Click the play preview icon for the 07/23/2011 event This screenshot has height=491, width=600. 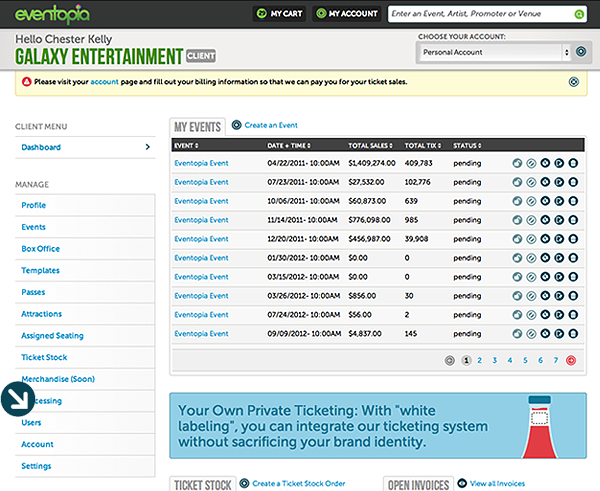[x=559, y=182]
